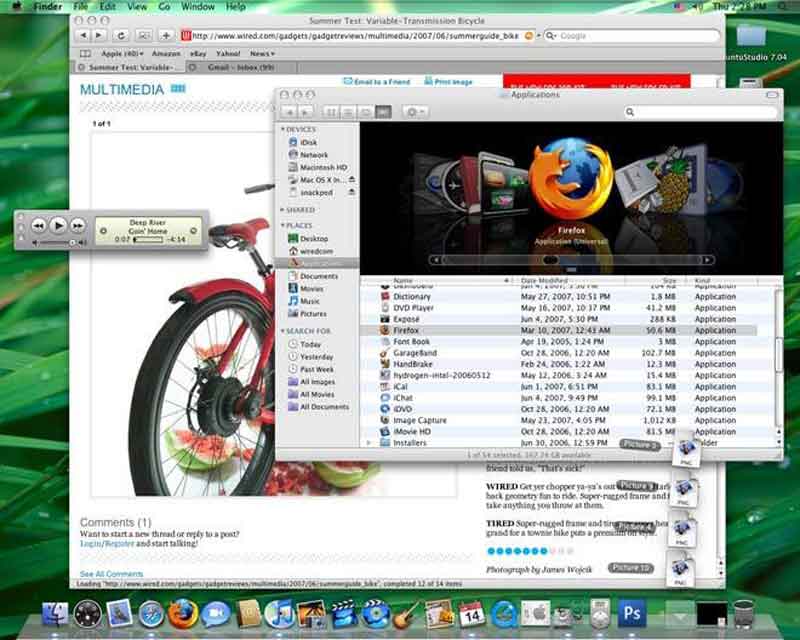
Task: Follow the Login/Register link
Action: [x=107, y=544]
